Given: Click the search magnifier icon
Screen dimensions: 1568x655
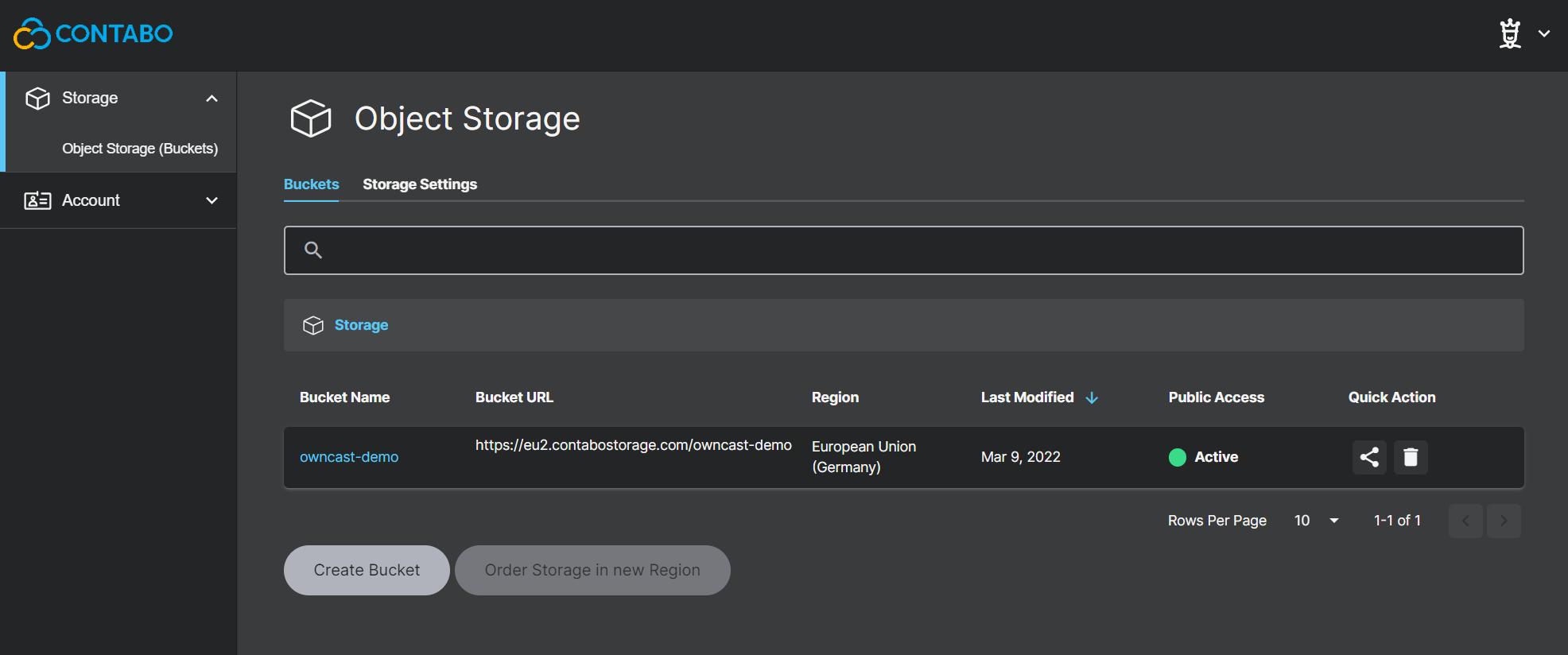Looking at the screenshot, I should coord(313,250).
